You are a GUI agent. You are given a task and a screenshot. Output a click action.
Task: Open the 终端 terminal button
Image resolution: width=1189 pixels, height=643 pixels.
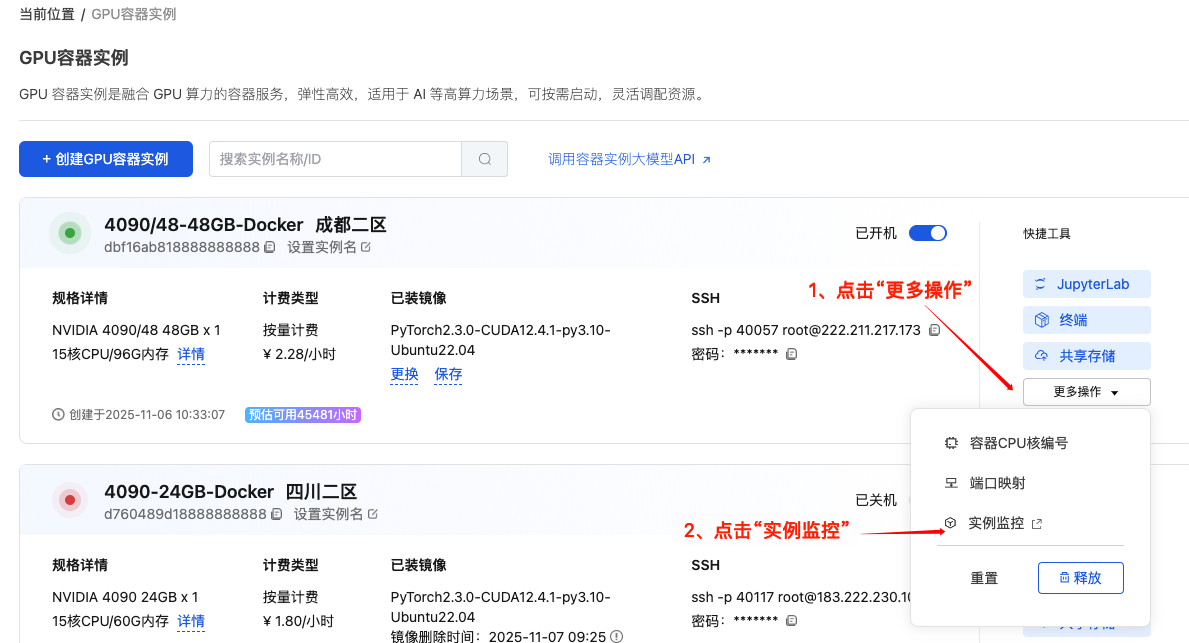pyautogui.click(x=1086, y=320)
